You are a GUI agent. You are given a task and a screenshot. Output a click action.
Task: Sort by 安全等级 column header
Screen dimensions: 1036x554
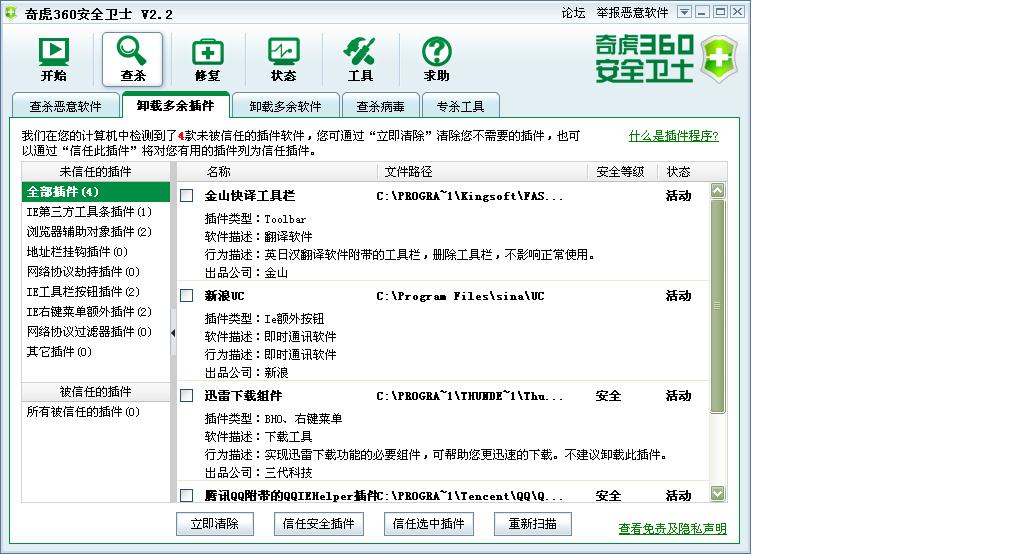point(620,172)
